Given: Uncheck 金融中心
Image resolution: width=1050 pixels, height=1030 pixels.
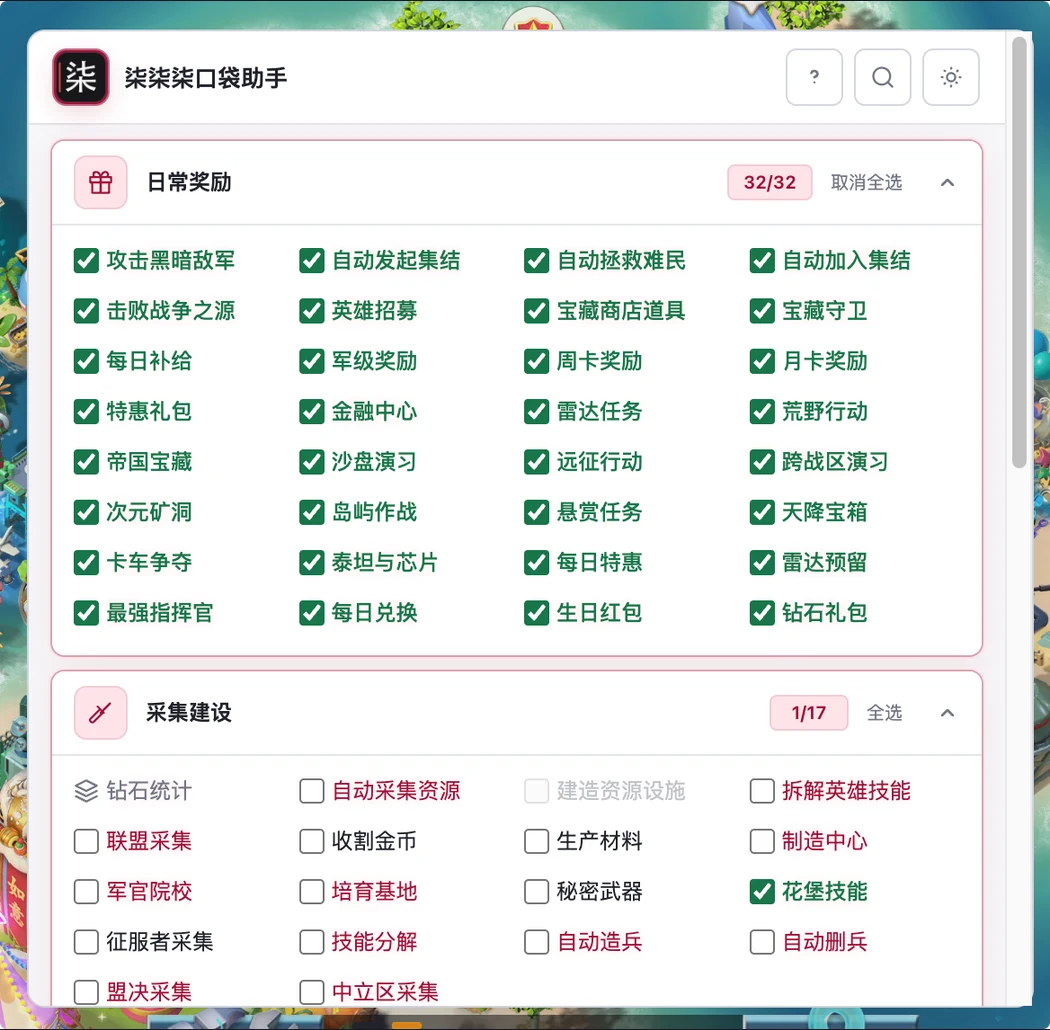Looking at the screenshot, I should coord(311,411).
